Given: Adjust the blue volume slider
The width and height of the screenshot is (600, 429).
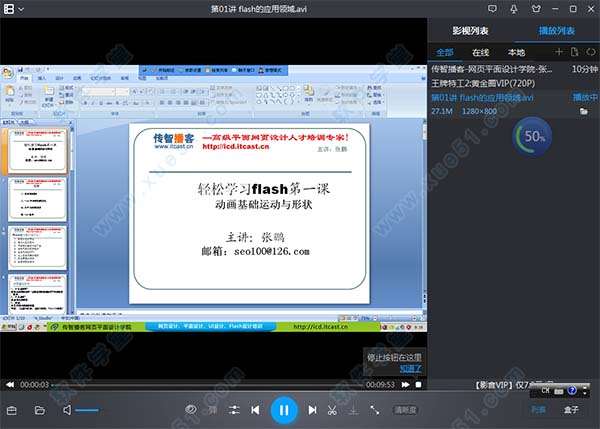Looking at the screenshot, I should (87, 410).
